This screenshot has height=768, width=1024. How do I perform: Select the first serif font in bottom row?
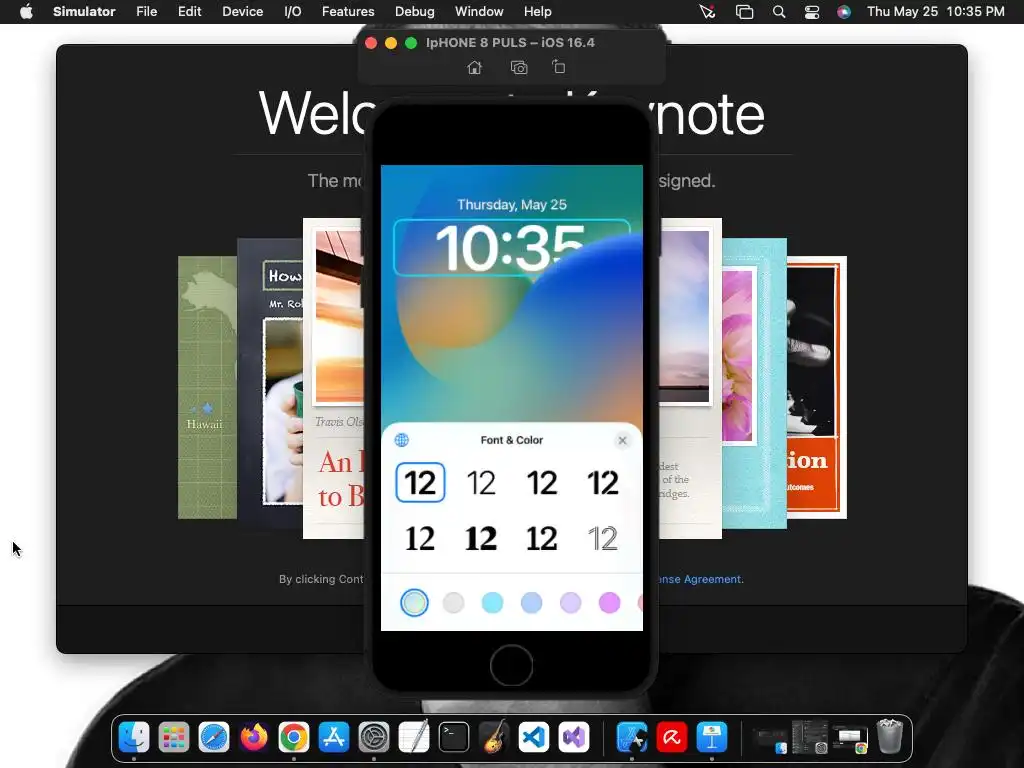click(420, 539)
